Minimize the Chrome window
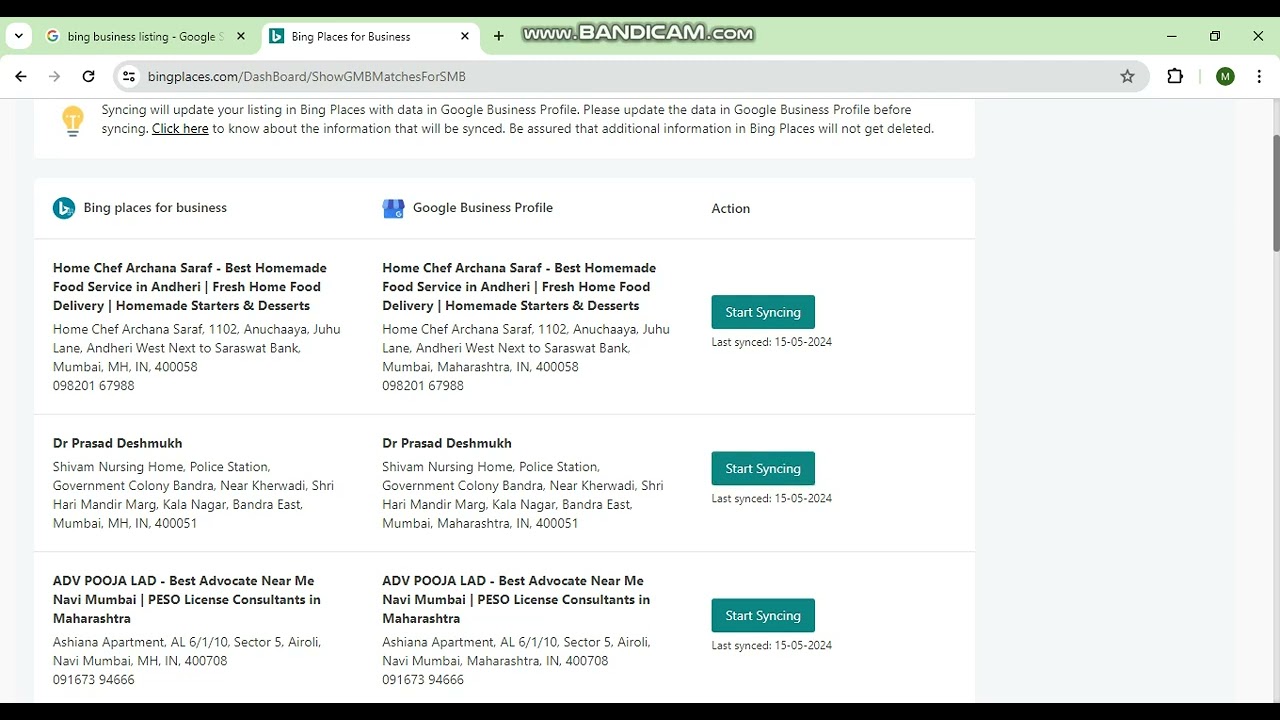This screenshot has height=720, width=1280. pos(1171,36)
